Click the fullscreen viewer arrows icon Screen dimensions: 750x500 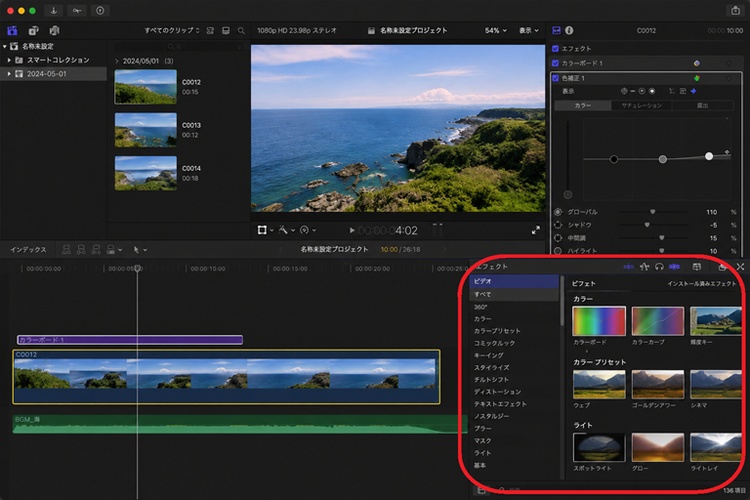pos(536,230)
